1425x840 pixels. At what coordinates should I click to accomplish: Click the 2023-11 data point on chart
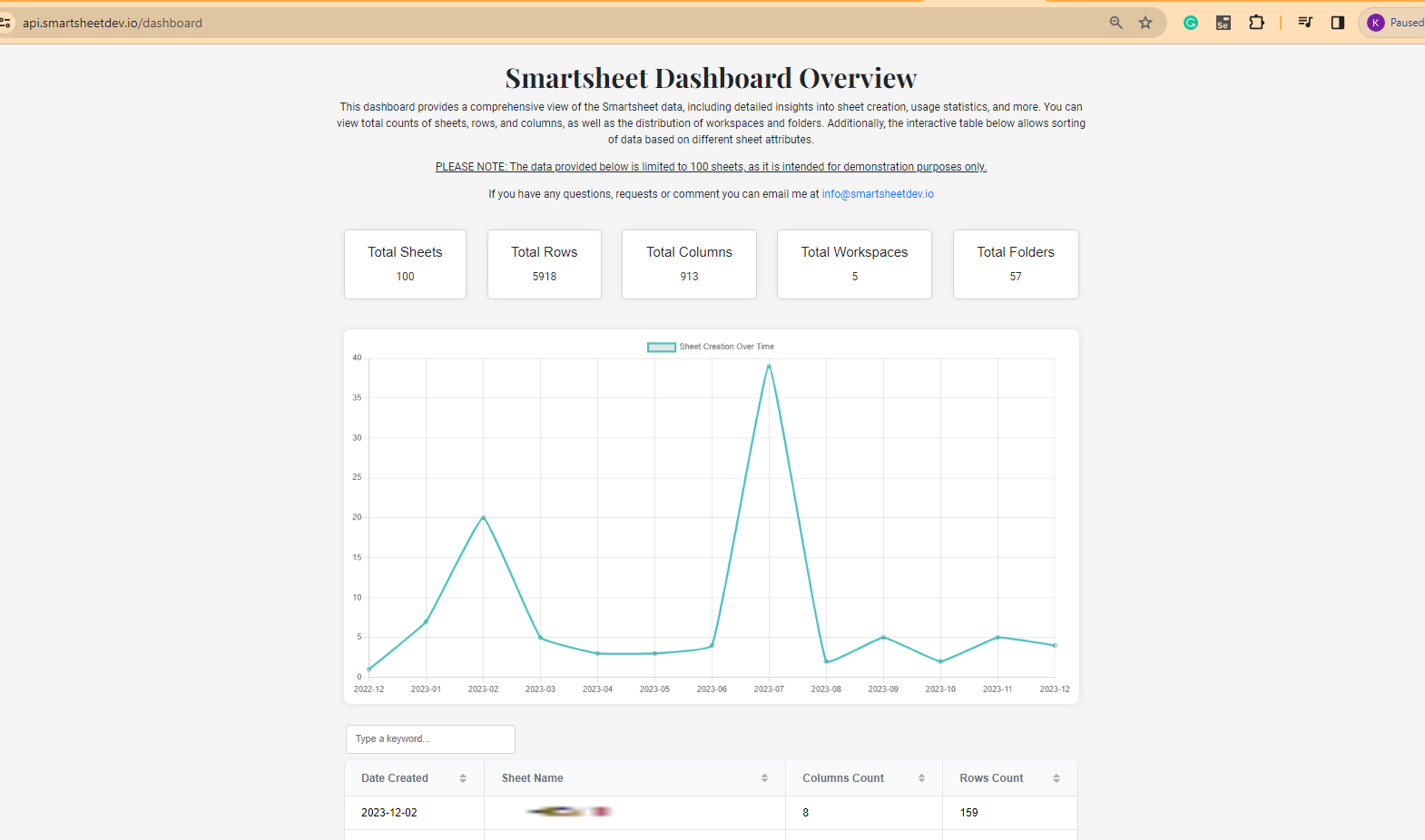[997, 638]
